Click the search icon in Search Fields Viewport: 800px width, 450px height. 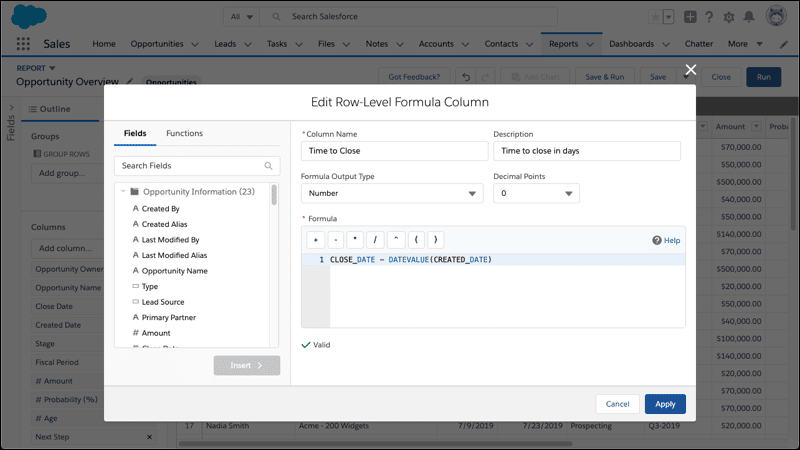[268, 166]
